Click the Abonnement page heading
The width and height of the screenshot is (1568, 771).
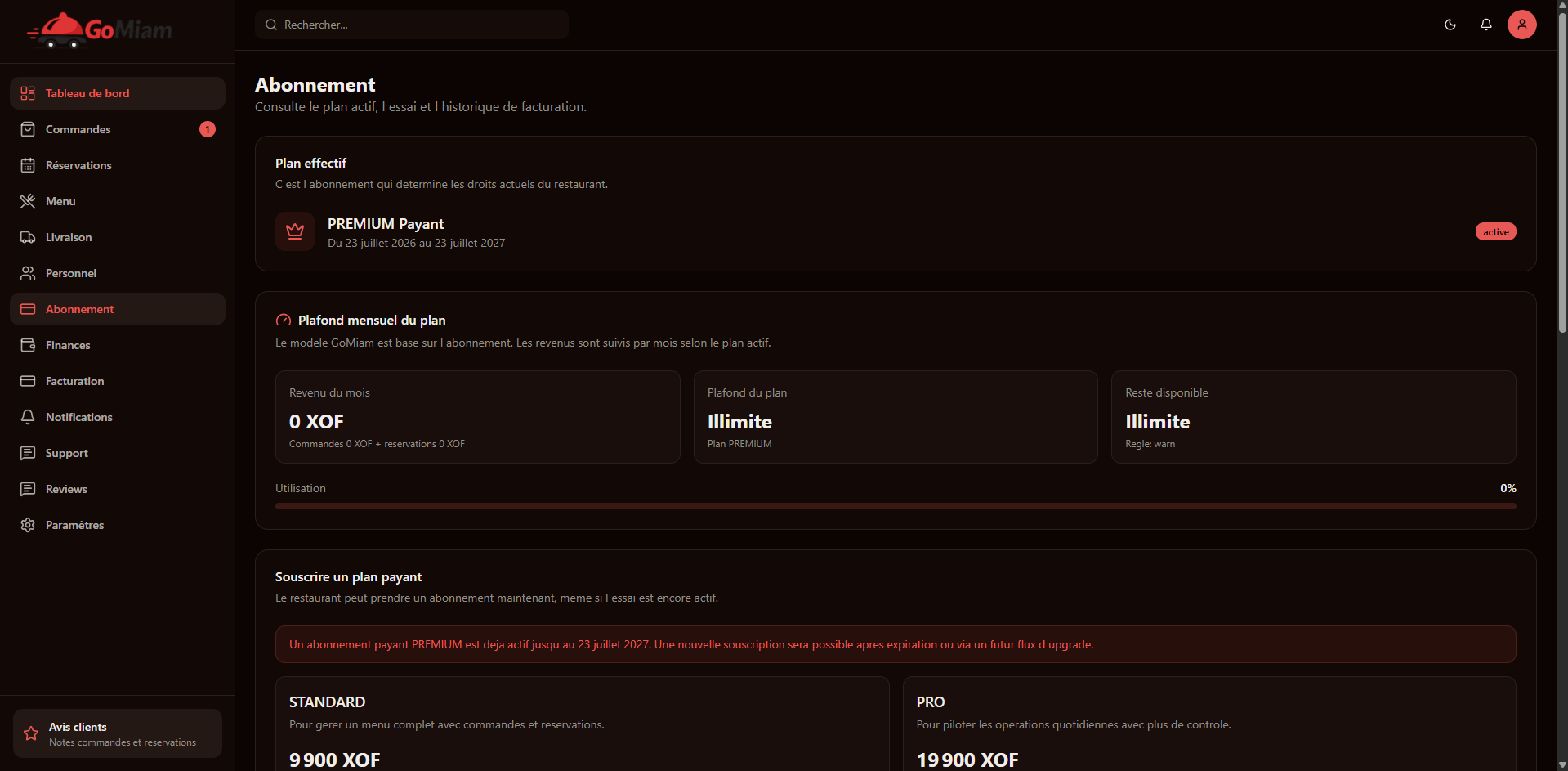(x=315, y=85)
